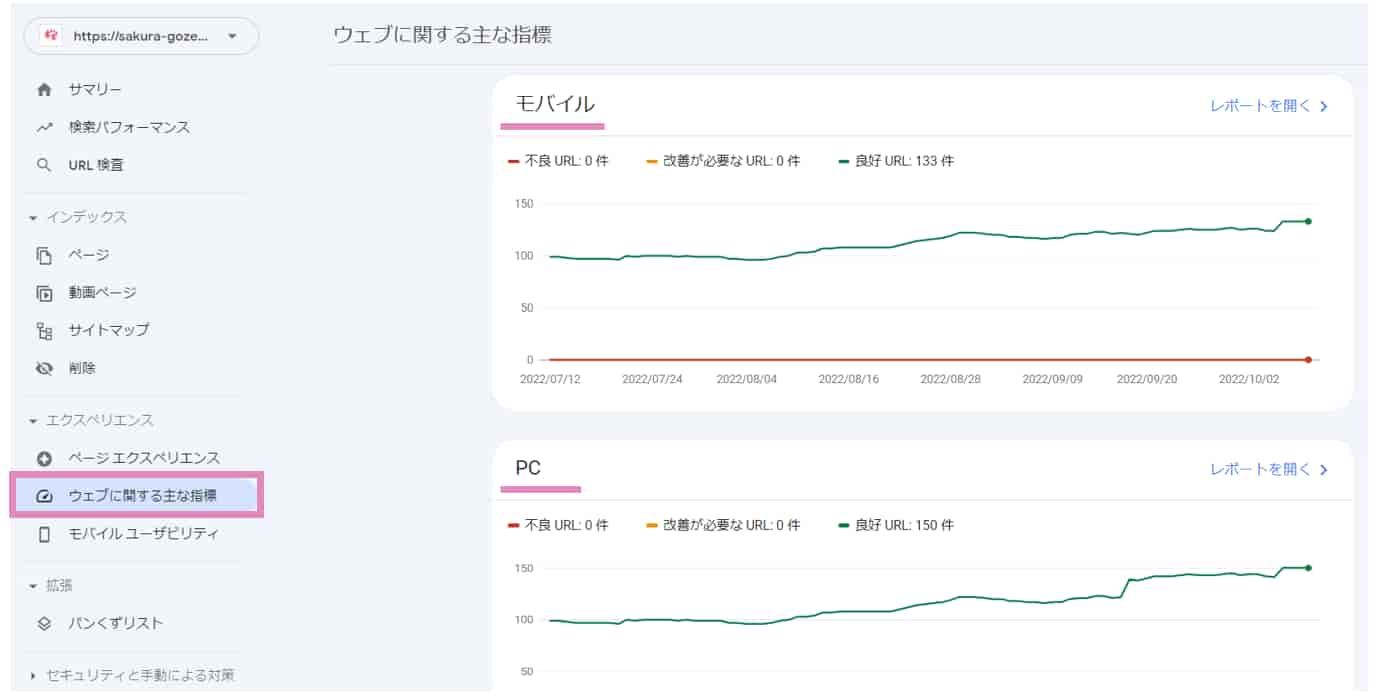Click the 削除 removals icon
This screenshot has width=1382, height=693.
pyautogui.click(x=44, y=368)
